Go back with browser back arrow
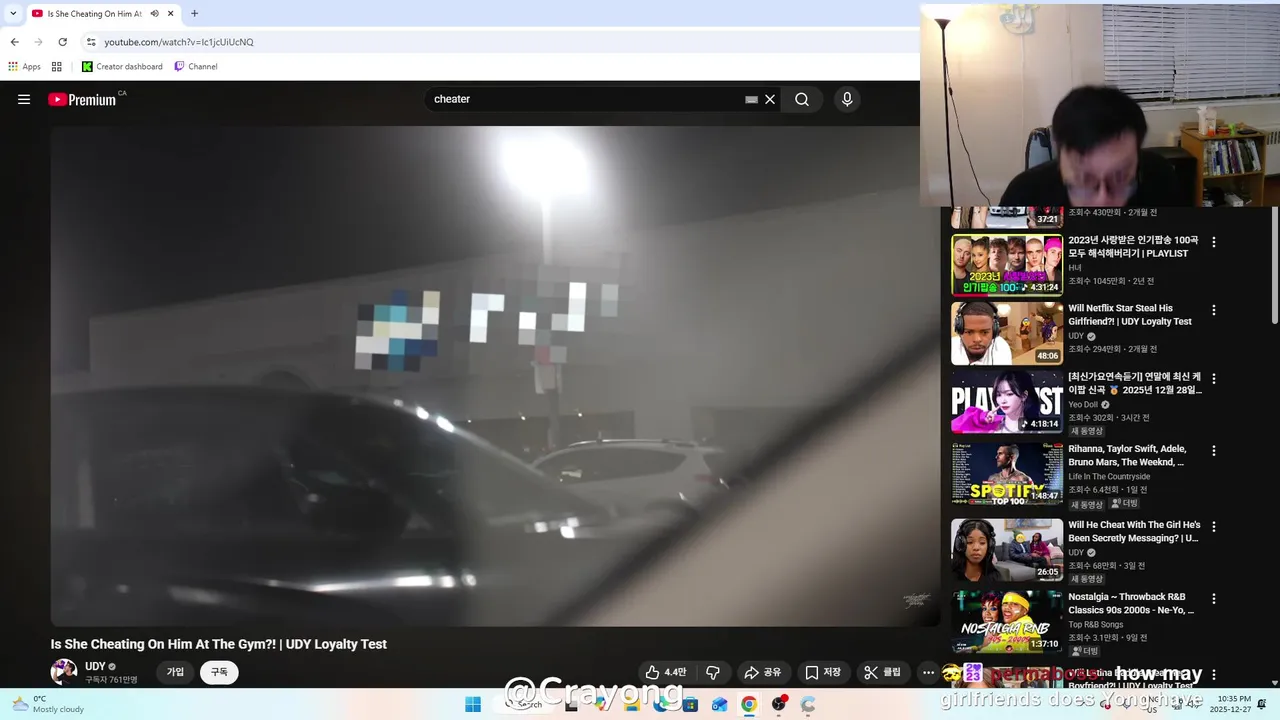1280x720 pixels. coord(14,42)
